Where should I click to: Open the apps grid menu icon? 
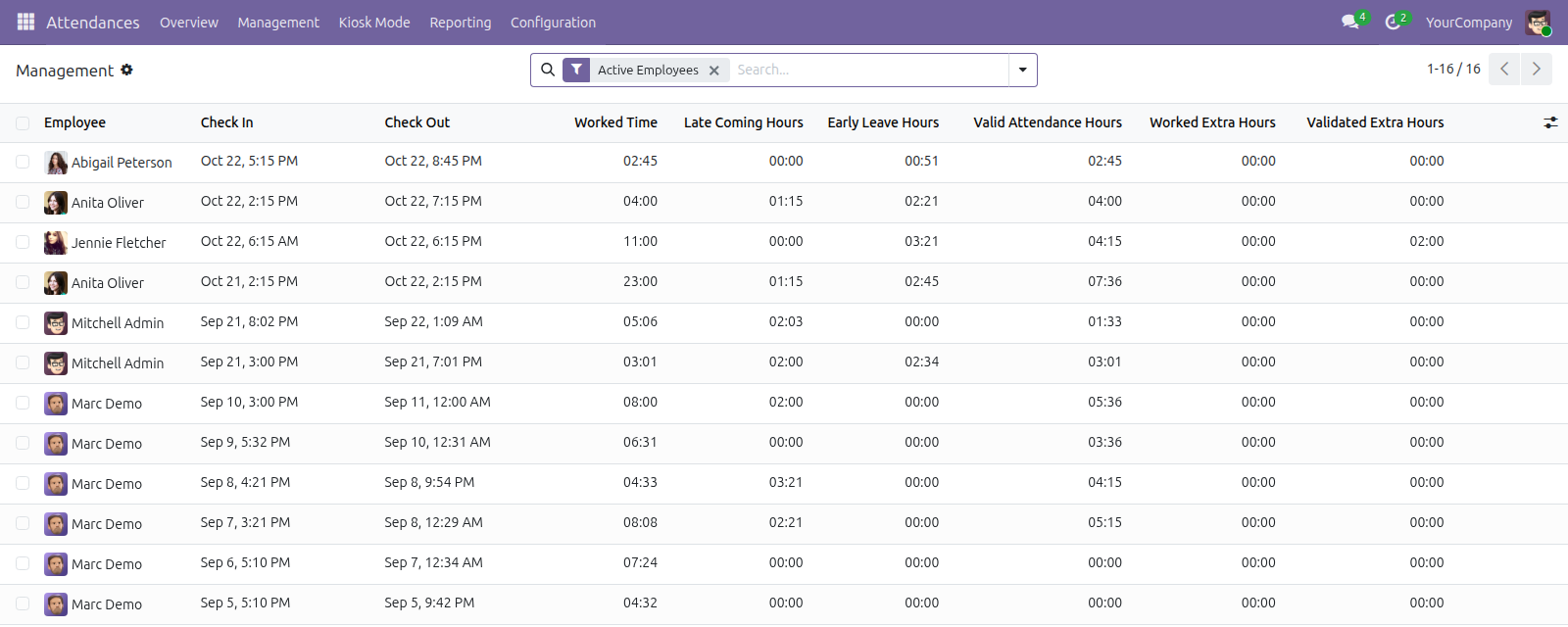(x=25, y=22)
